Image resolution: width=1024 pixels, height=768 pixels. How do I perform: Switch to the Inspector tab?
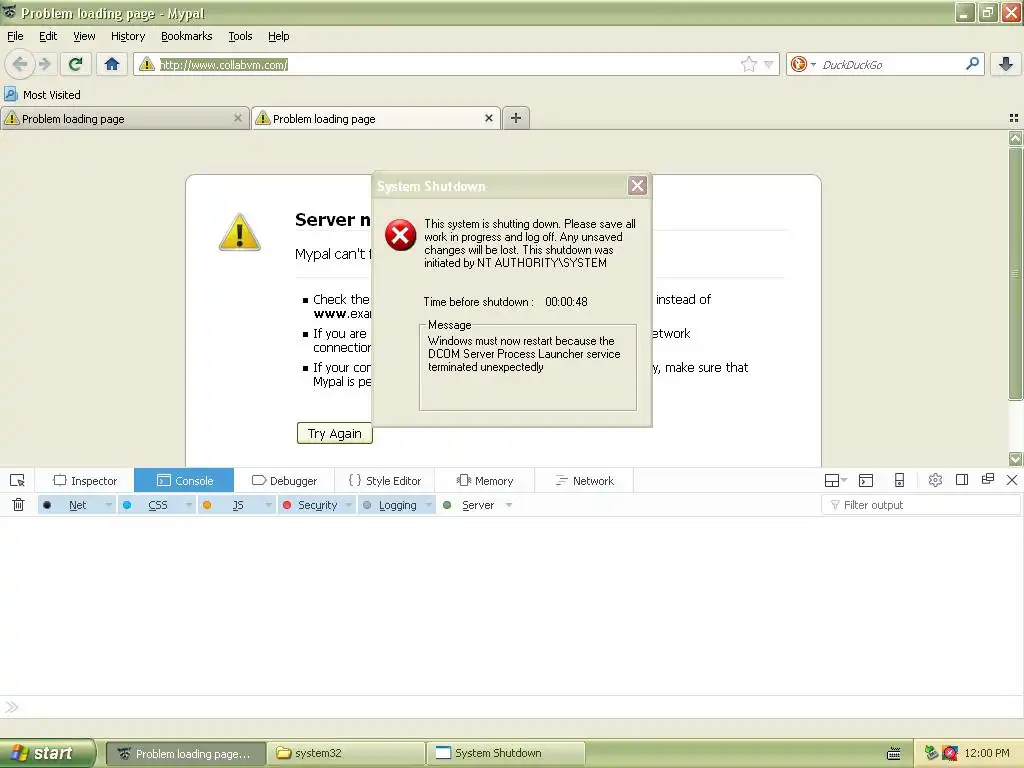click(x=85, y=481)
